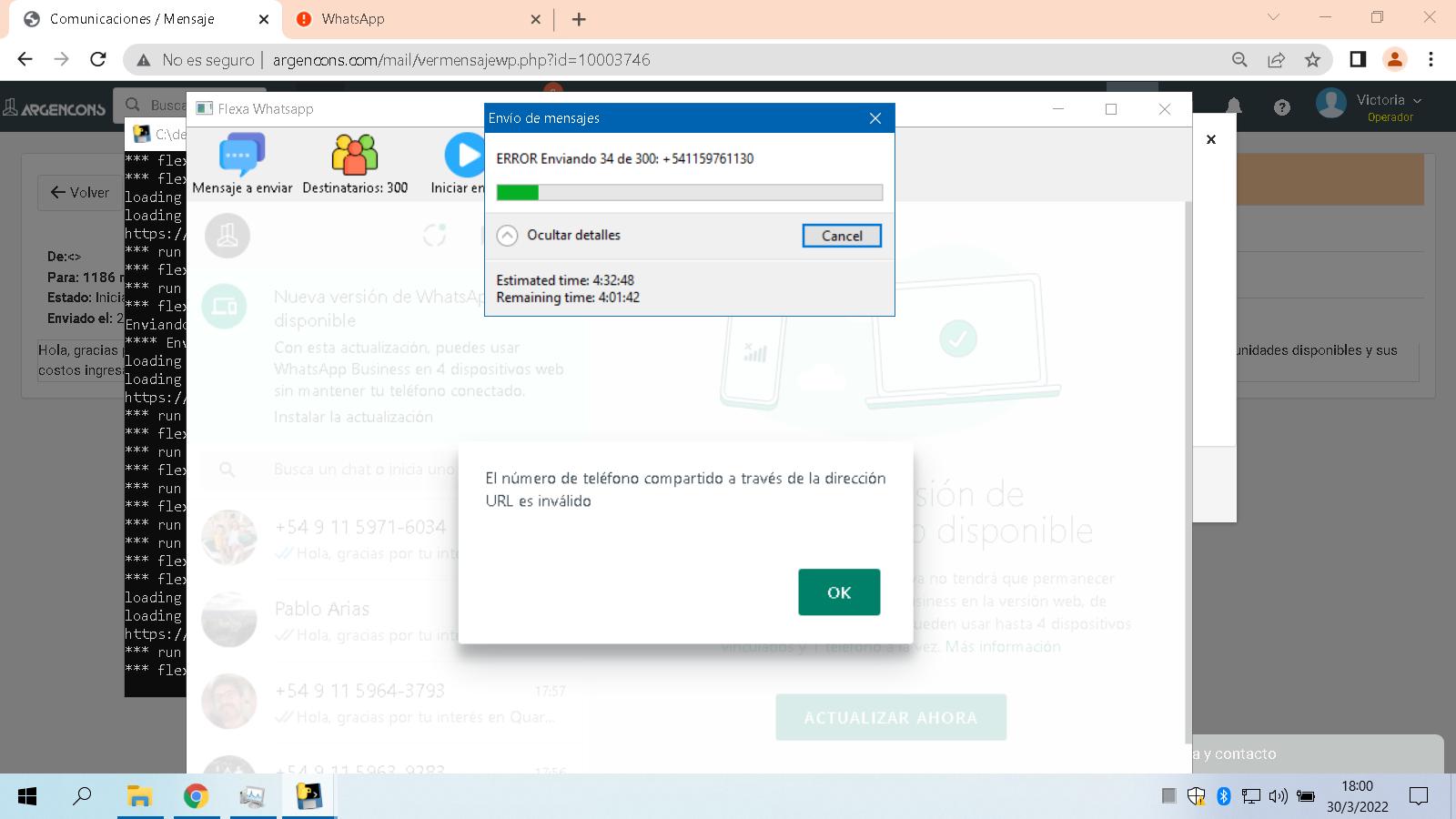Open tab search chevron
The image size is (1456, 819).
pyautogui.click(x=1273, y=17)
